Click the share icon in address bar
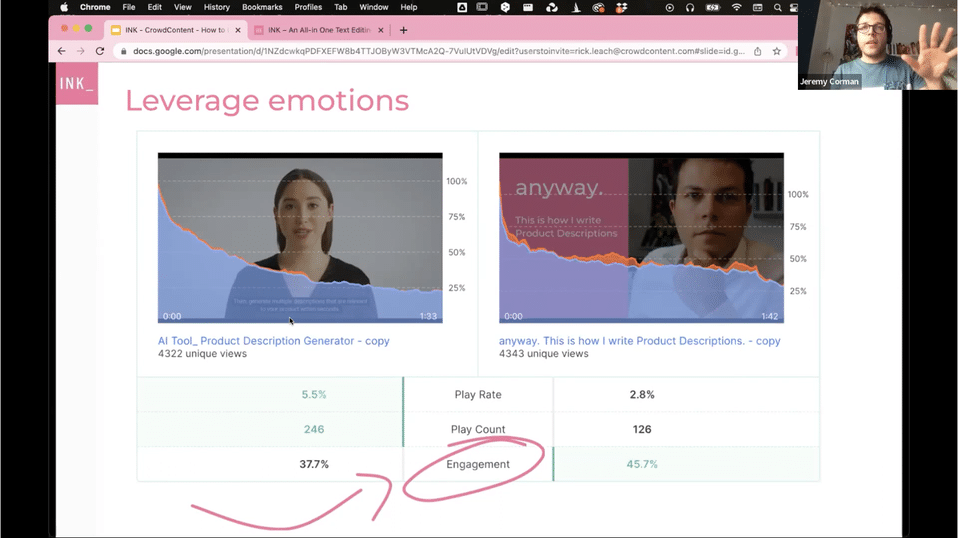958x538 pixels. tap(757, 51)
